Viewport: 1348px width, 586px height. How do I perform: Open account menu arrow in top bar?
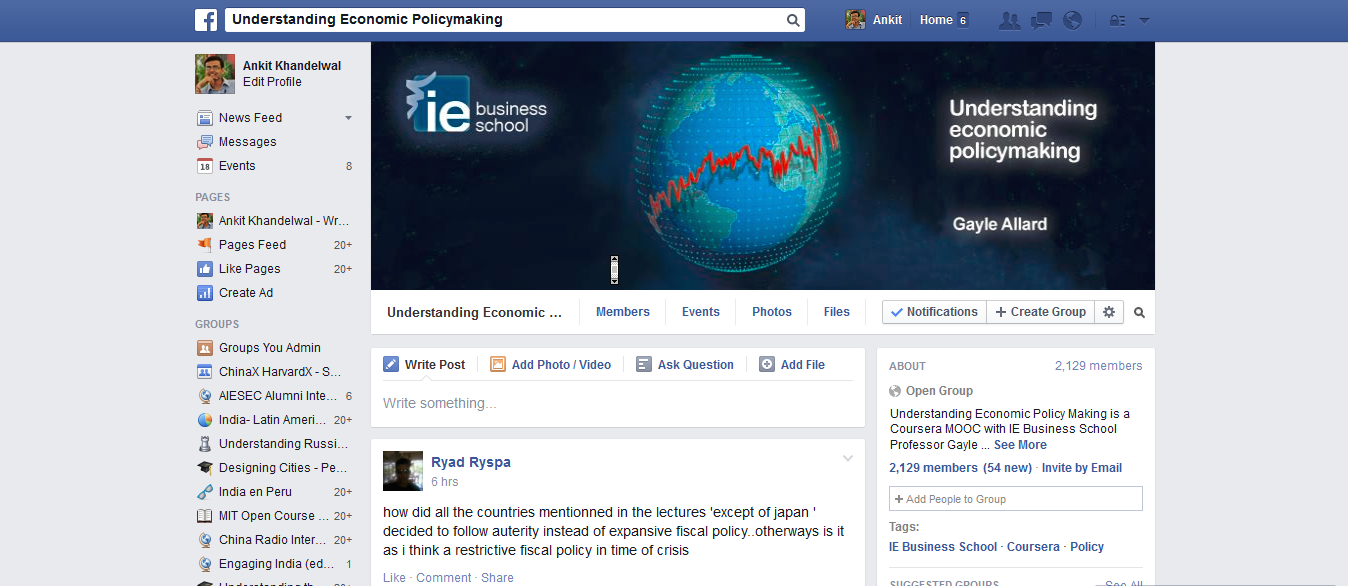(1144, 20)
